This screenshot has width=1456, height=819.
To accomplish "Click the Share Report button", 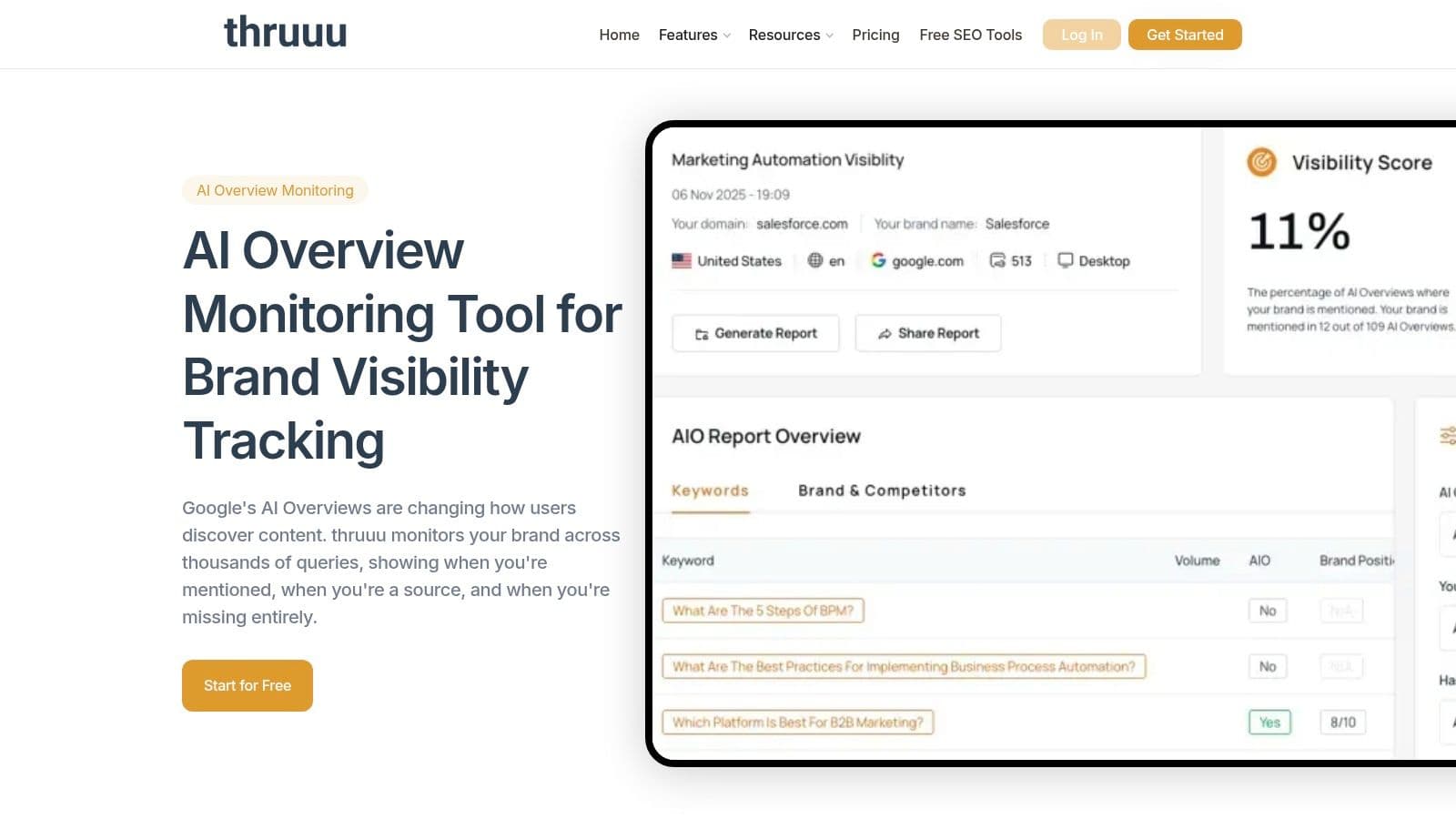I will (x=927, y=333).
